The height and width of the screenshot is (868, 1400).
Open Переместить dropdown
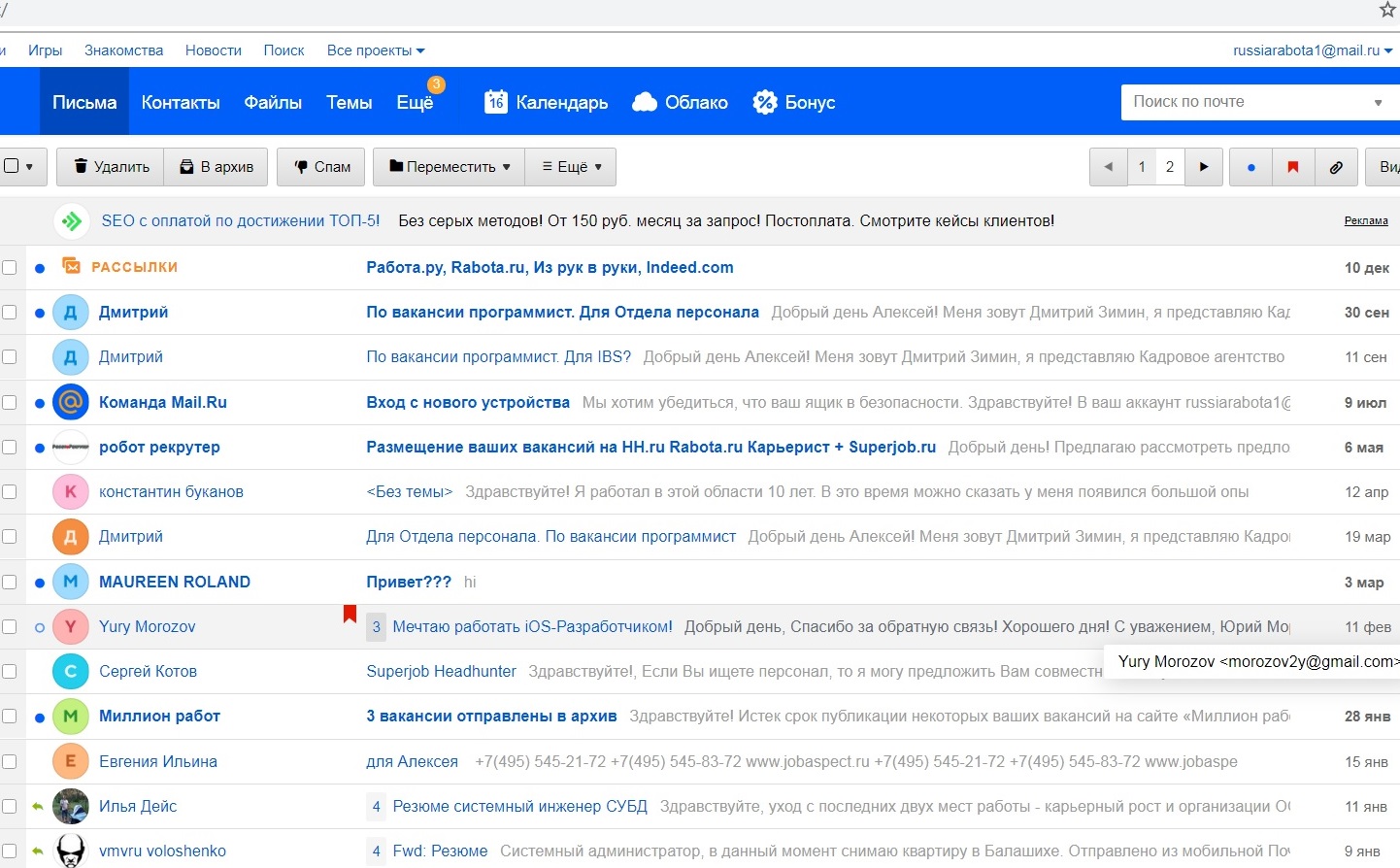click(449, 167)
